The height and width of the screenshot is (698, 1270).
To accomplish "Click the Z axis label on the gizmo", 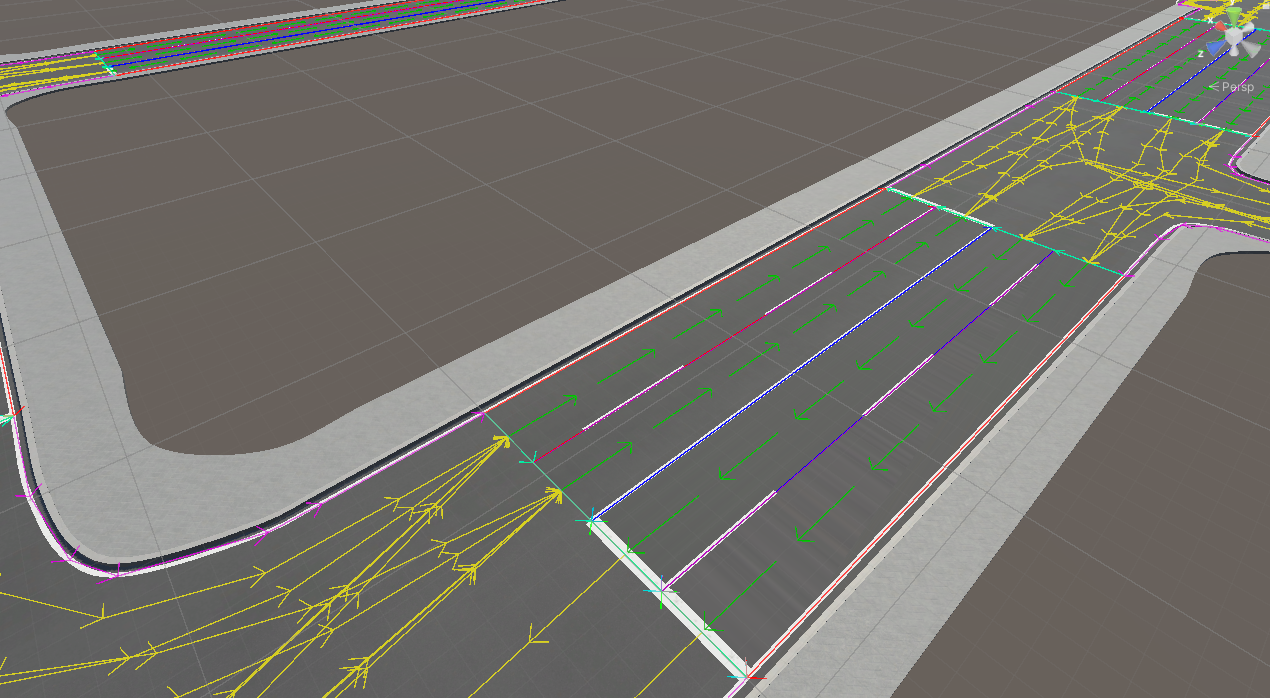I will [x=1201, y=53].
